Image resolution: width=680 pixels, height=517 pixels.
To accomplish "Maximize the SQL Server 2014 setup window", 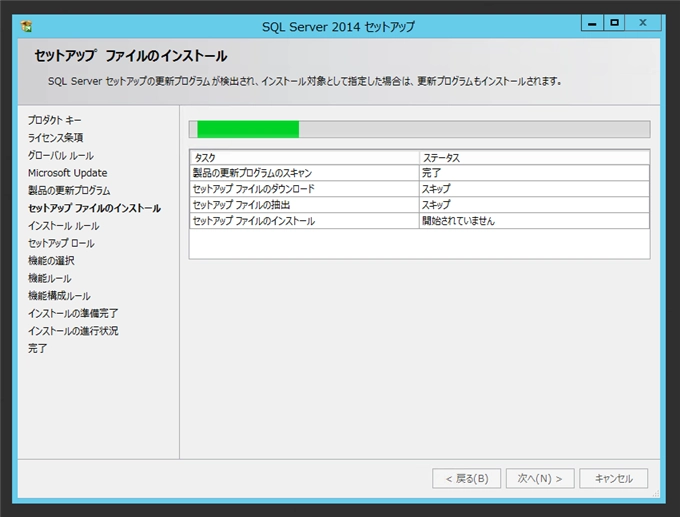I will coord(614,23).
